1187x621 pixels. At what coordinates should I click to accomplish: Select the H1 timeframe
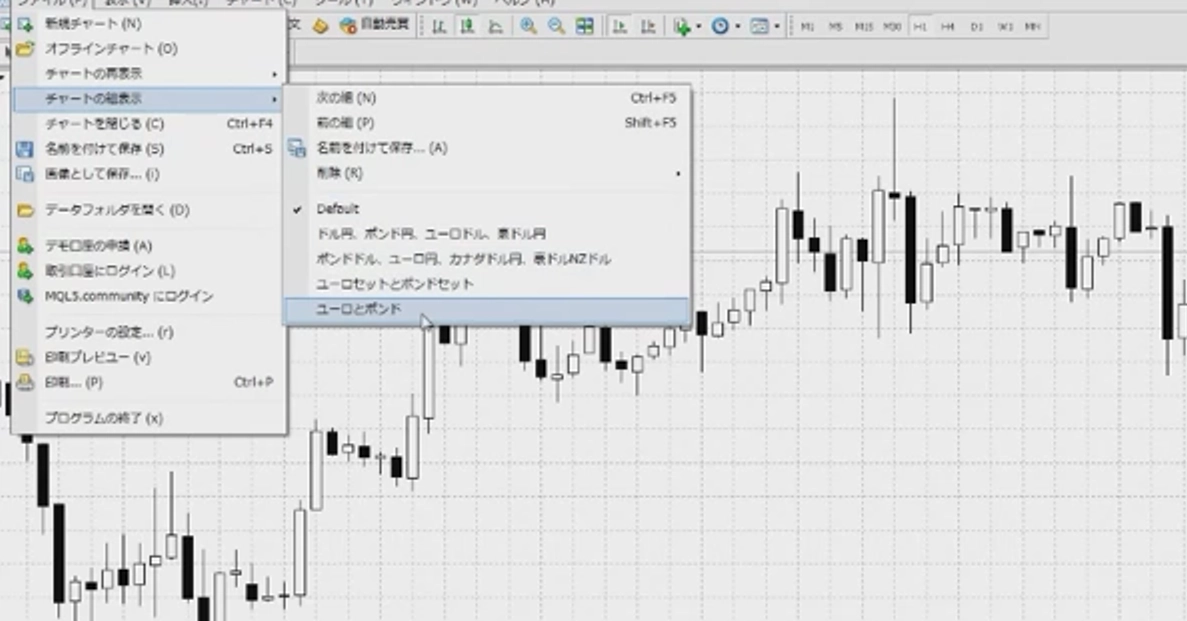(x=920, y=27)
